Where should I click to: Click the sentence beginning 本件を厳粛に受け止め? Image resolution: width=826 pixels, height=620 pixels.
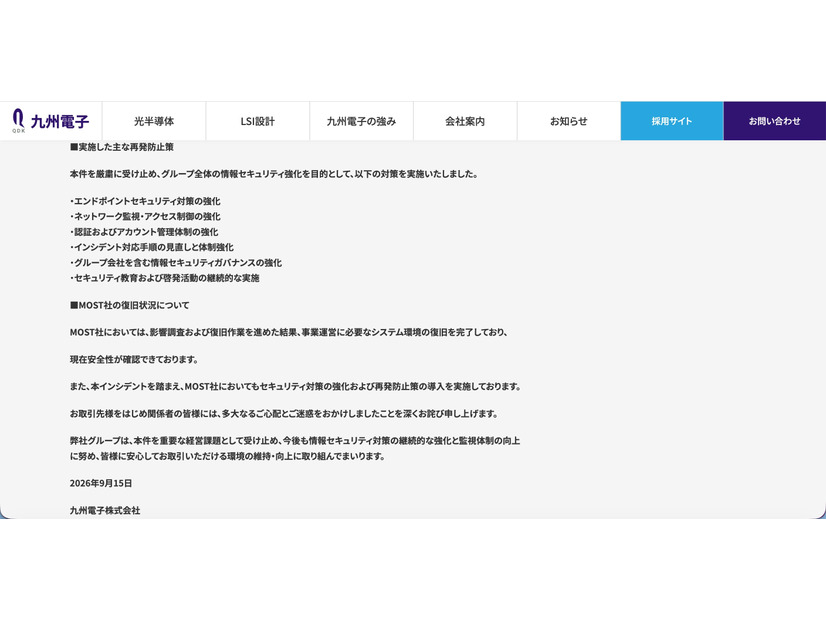tap(274, 174)
